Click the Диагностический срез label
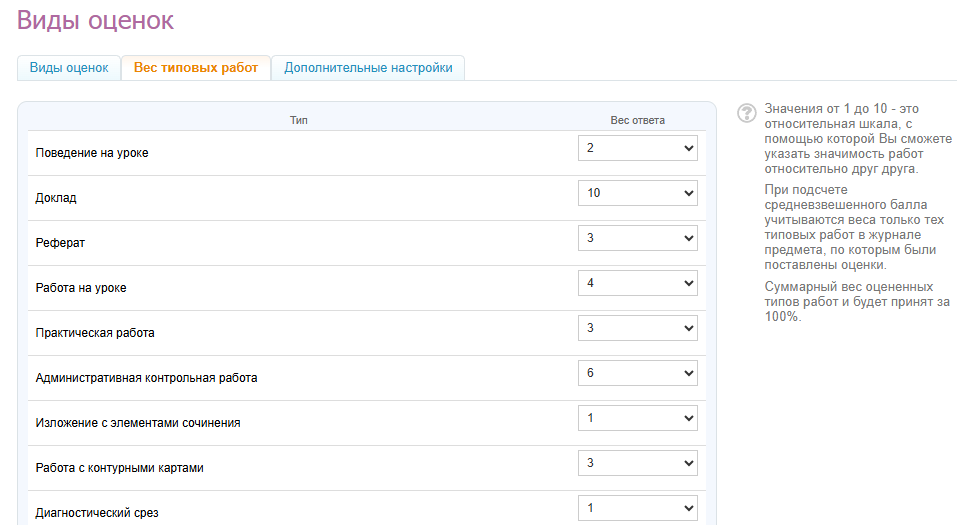Screen dimensions: 968x525 pyautogui.click(x=97, y=513)
